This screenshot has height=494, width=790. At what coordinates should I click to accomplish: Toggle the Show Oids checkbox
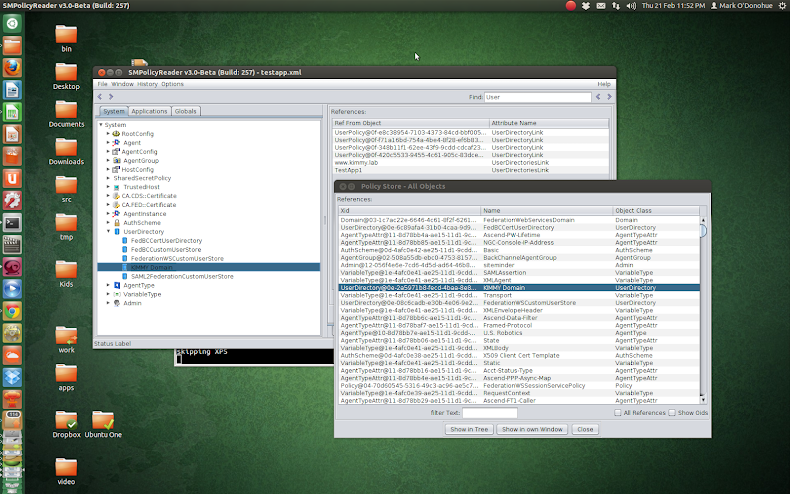(x=671, y=412)
